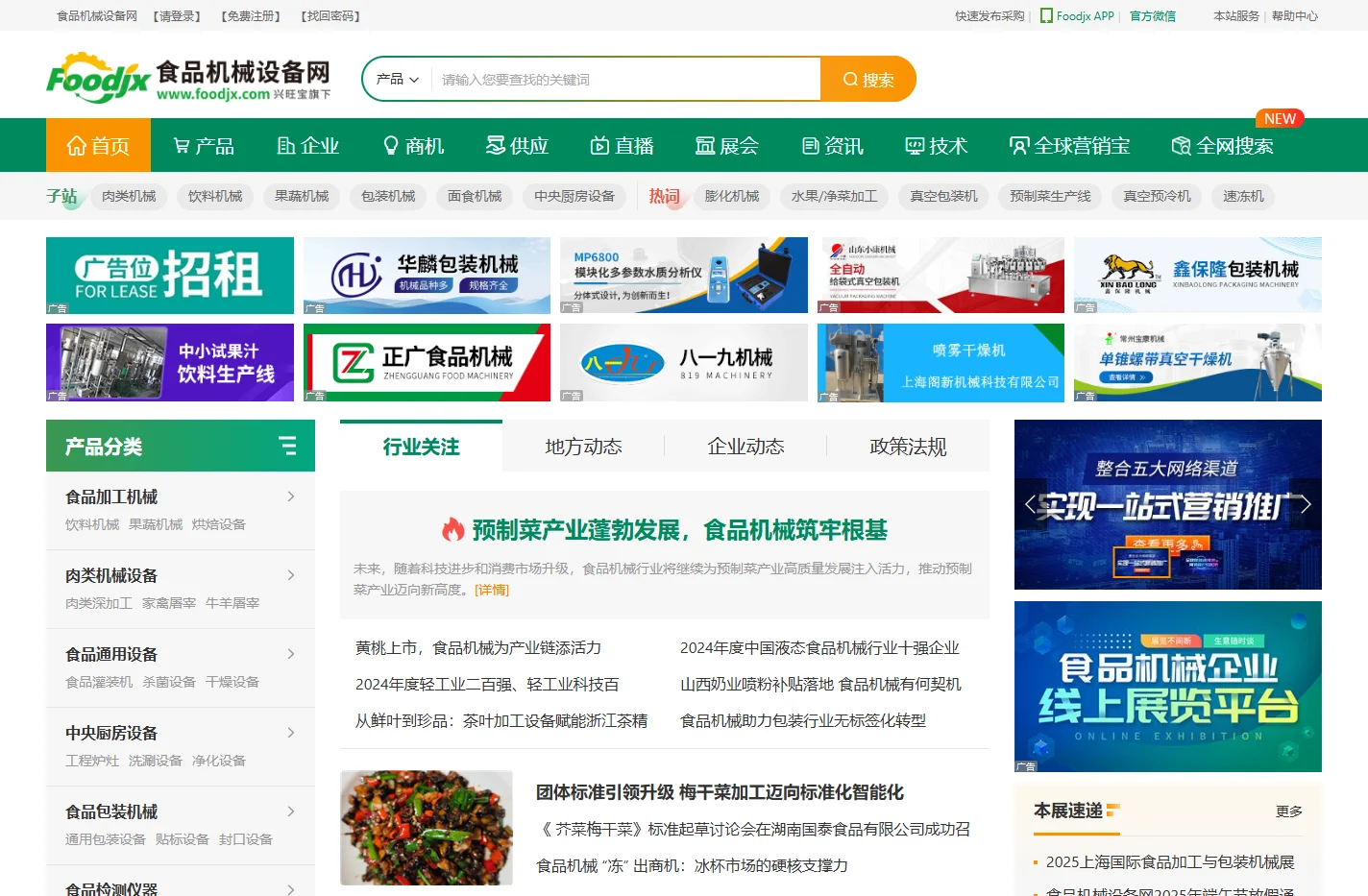
Task: Expand the 中央厨房设备 category arrow
Action: pos(291,733)
